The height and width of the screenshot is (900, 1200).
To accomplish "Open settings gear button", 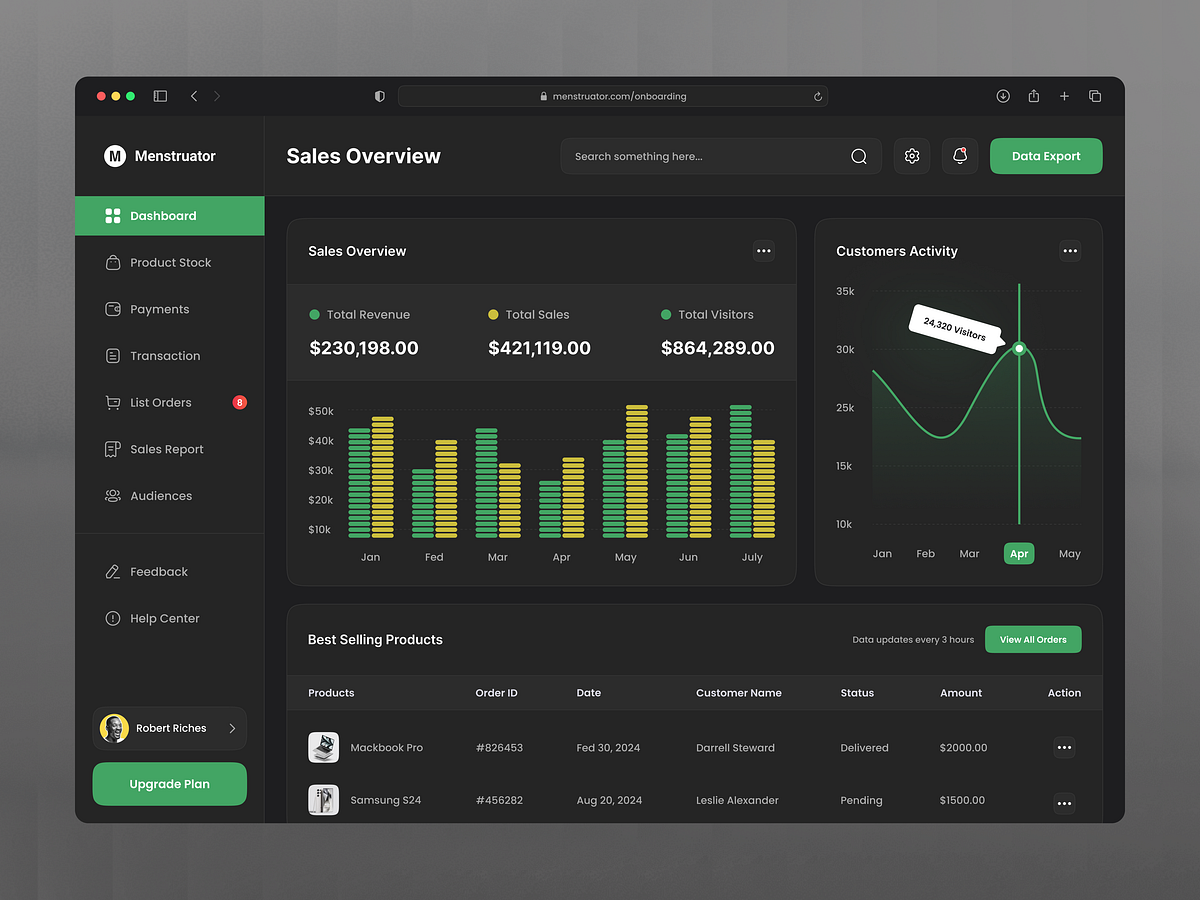I will (x=912, y=156).
